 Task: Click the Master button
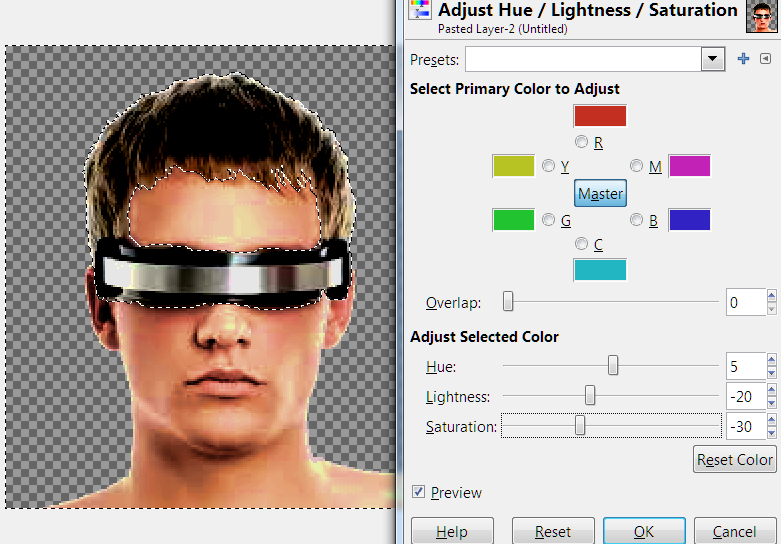600,193
